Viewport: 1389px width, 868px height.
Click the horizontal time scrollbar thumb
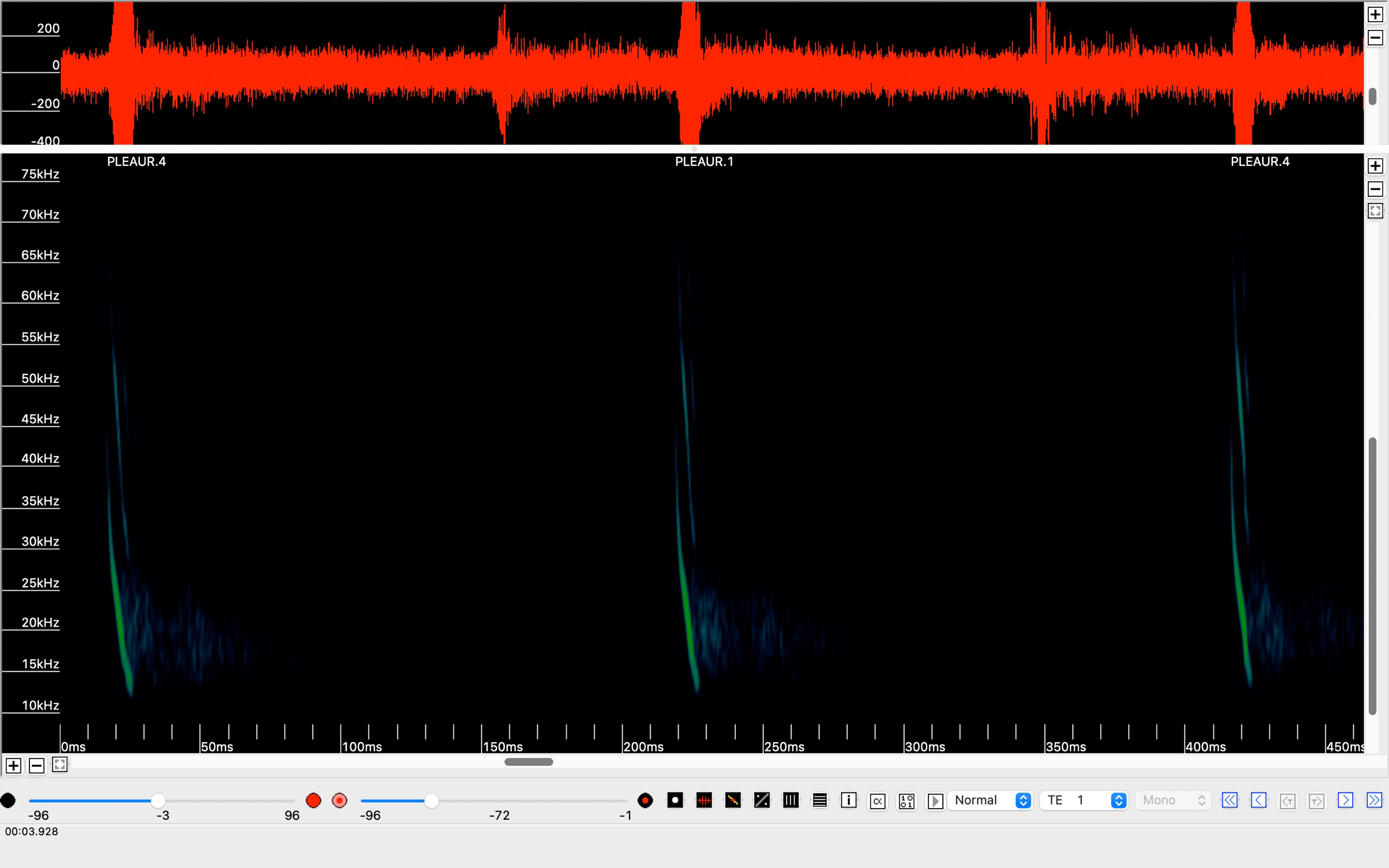[528, 762]
